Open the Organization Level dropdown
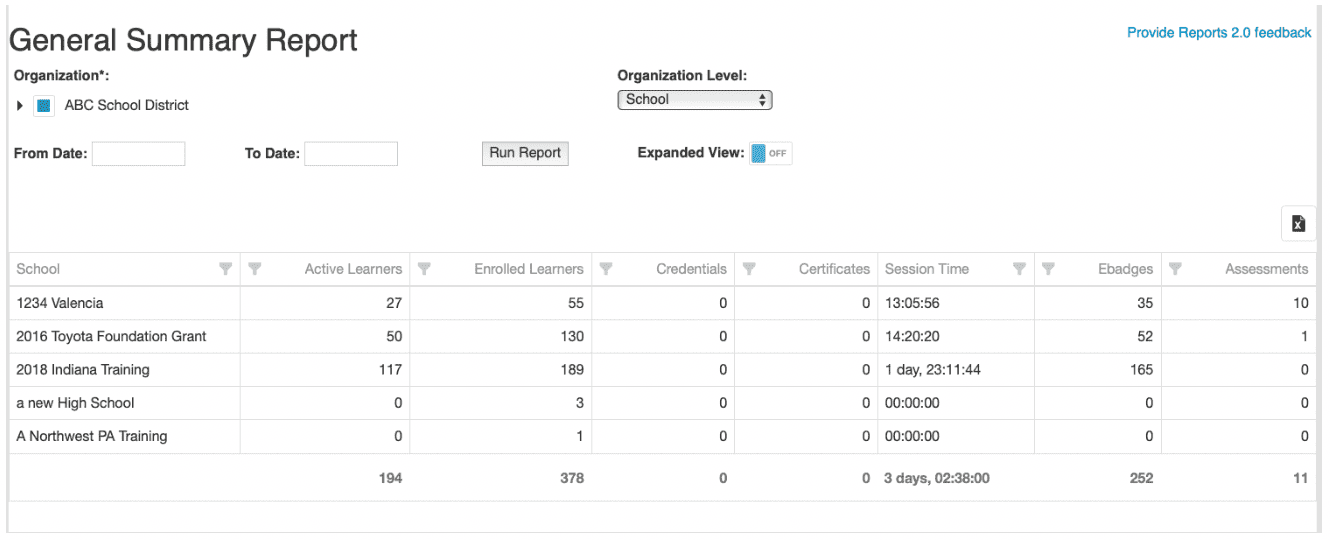 tap(695, 100)
